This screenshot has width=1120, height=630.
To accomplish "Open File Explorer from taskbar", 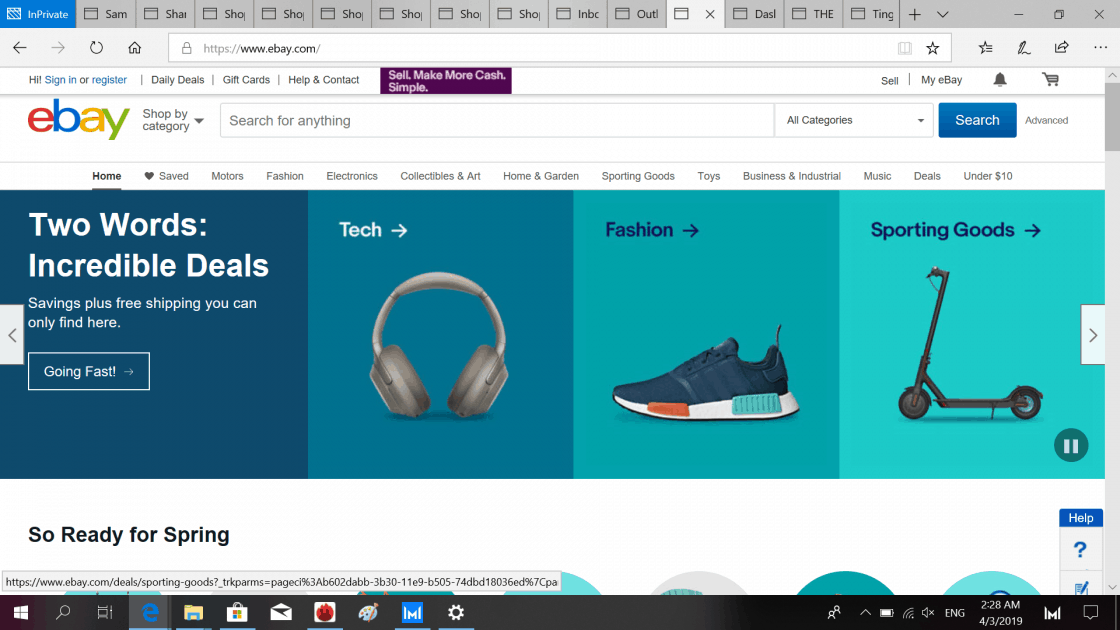I will click(194, 612).
